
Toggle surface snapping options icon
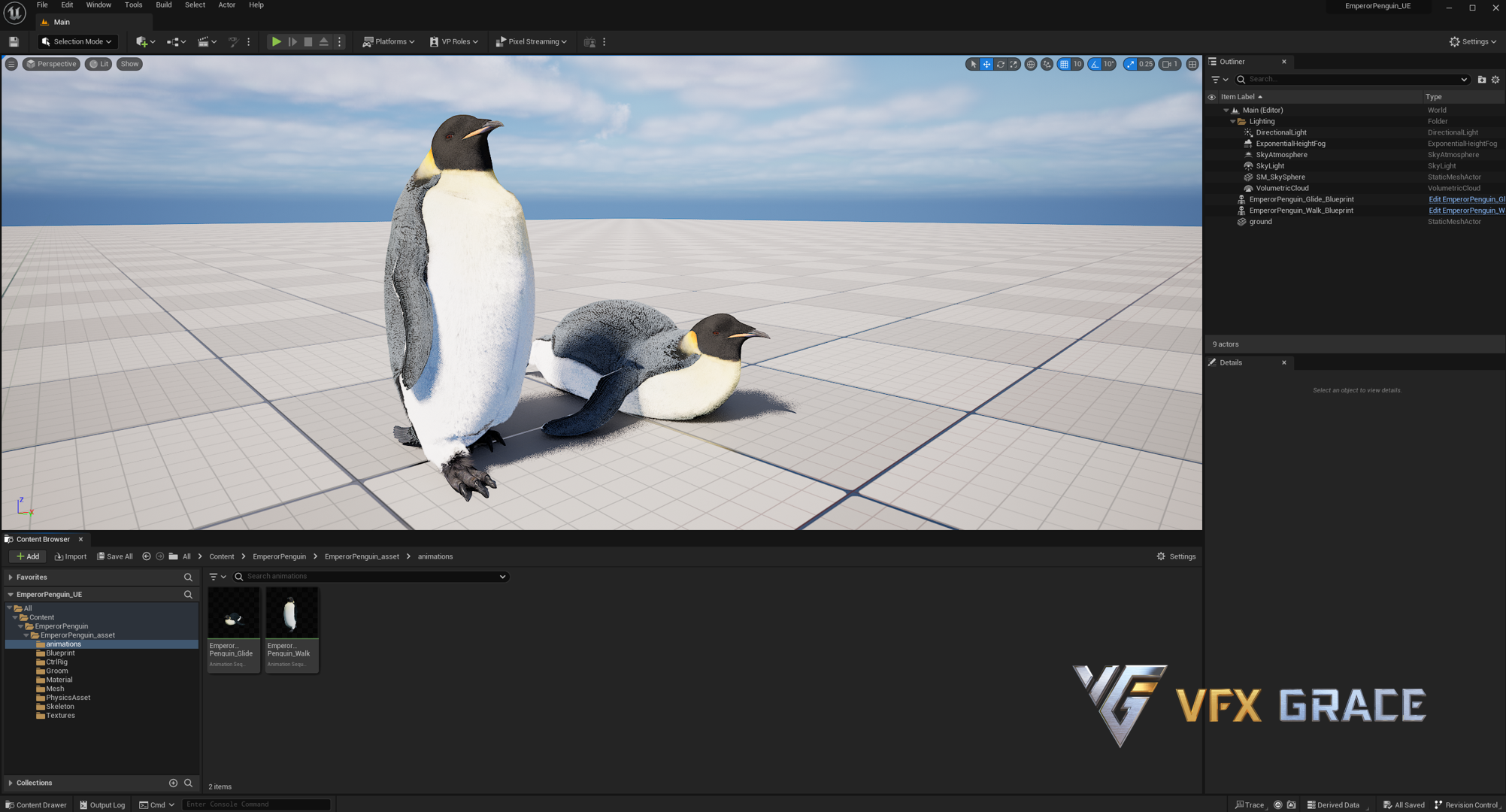tap(1047, 65)
